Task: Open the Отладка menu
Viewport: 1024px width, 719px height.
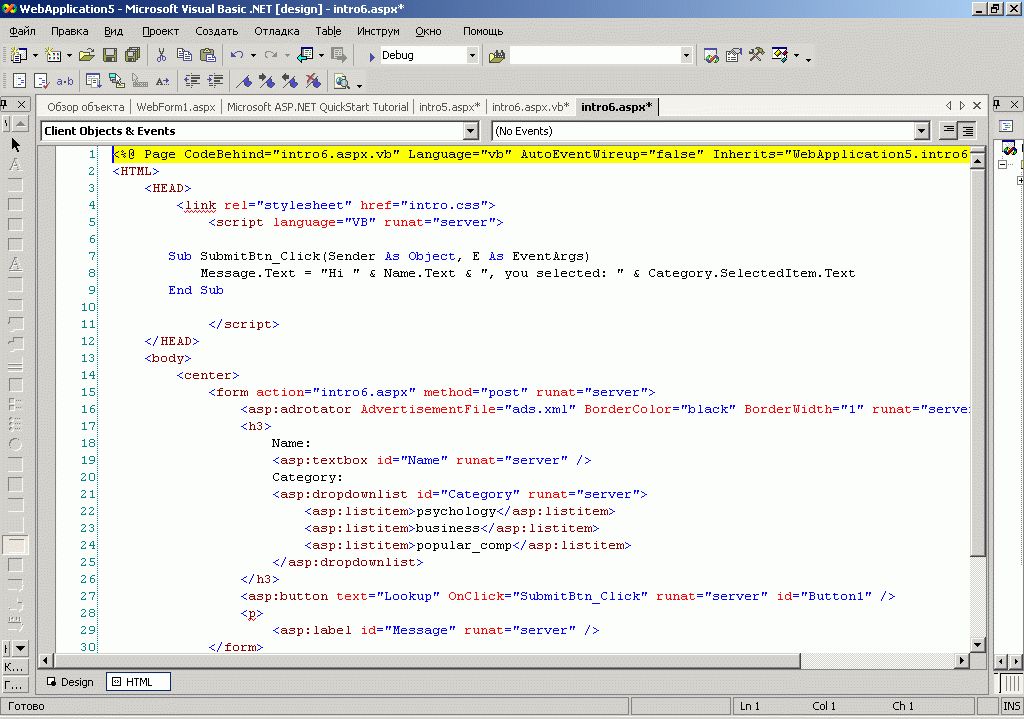Action: 276,31
